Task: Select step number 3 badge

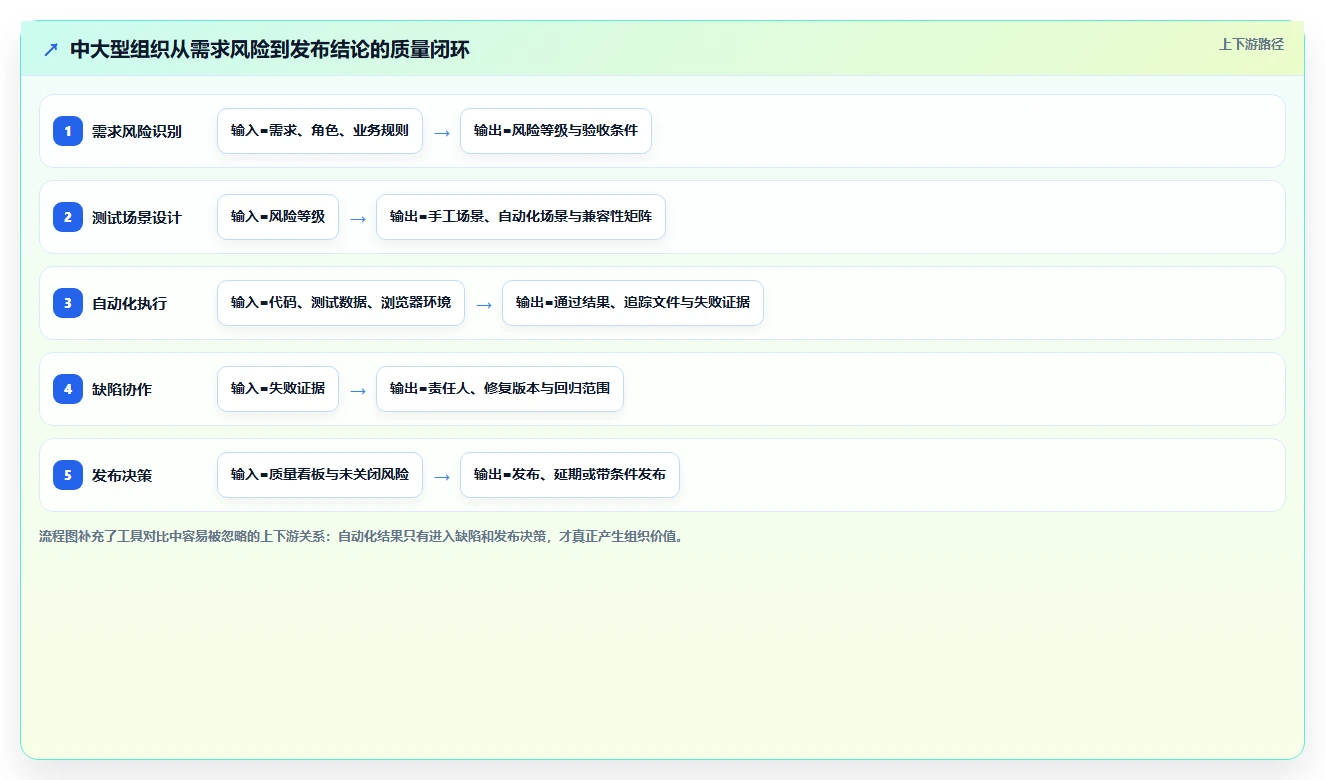Action: click(68, 302)
